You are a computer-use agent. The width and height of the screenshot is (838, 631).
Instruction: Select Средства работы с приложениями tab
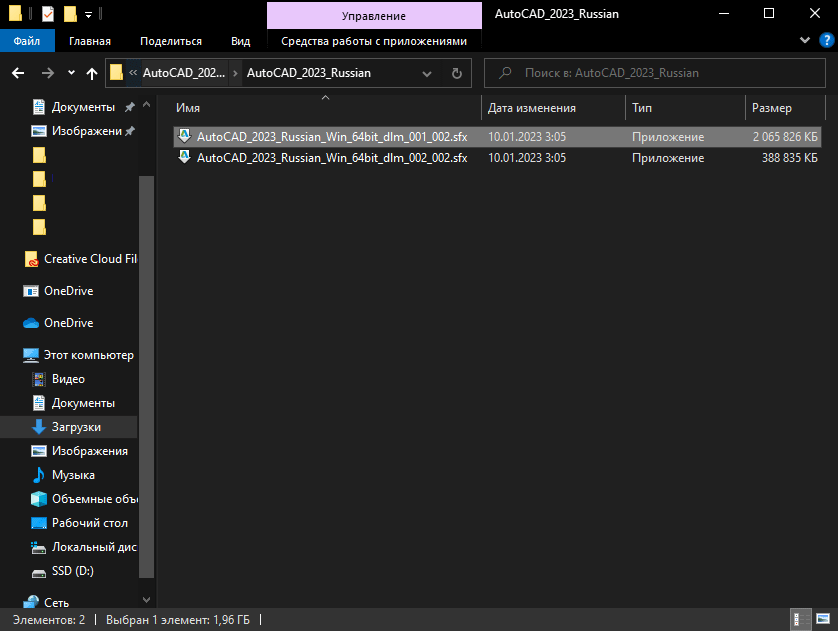[374, 41]
